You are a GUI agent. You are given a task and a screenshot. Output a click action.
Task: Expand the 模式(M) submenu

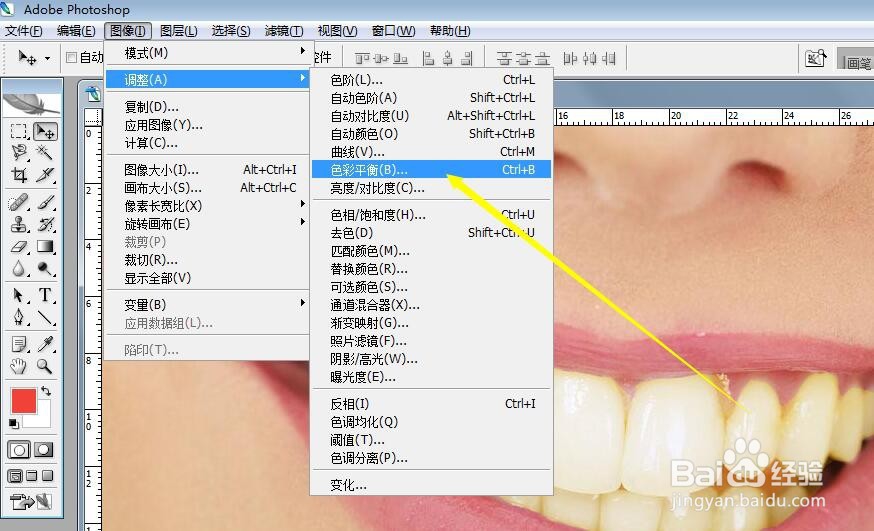[x=207, y=53]
